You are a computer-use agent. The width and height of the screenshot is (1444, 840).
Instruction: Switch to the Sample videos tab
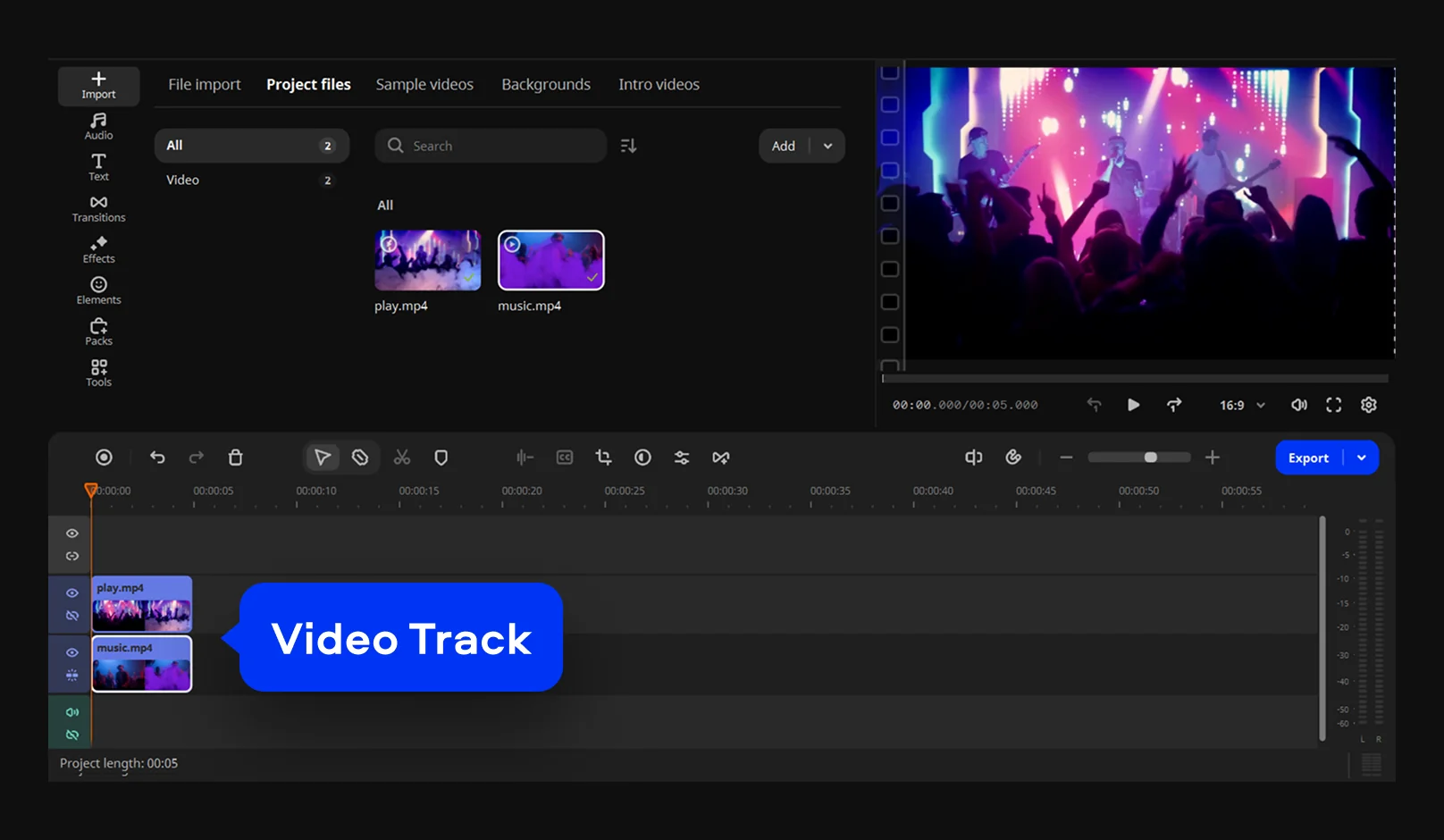424,84
